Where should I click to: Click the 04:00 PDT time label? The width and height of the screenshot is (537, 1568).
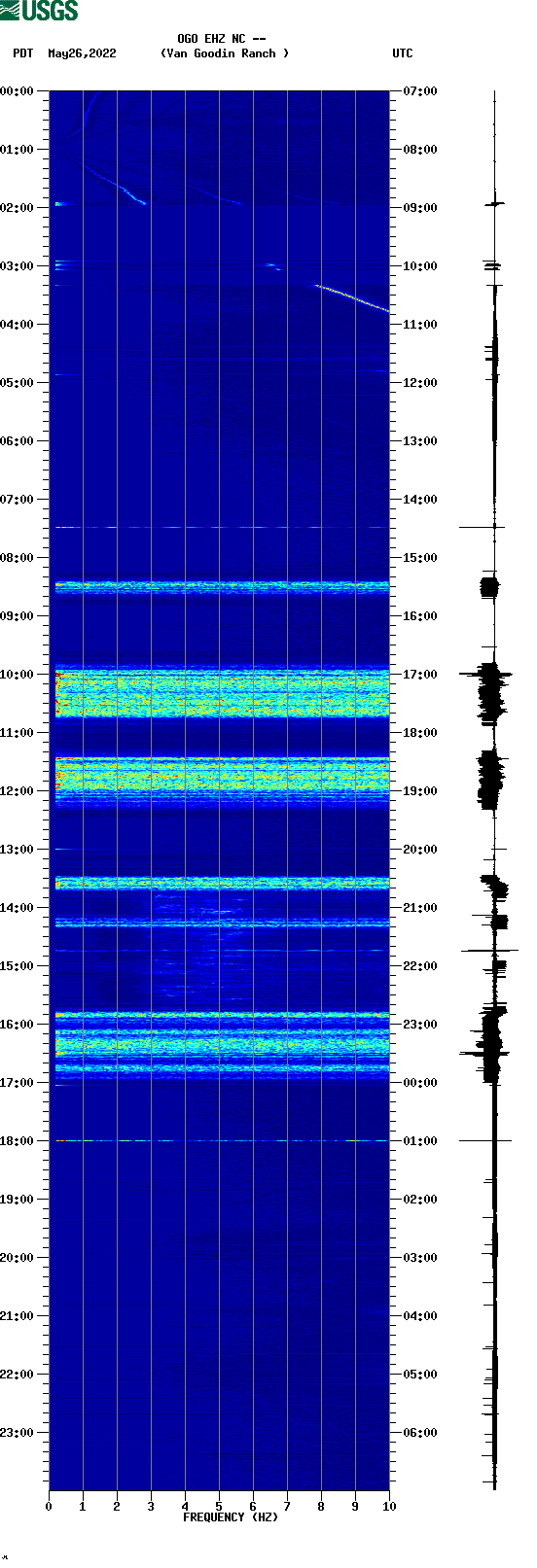[18, 325]
